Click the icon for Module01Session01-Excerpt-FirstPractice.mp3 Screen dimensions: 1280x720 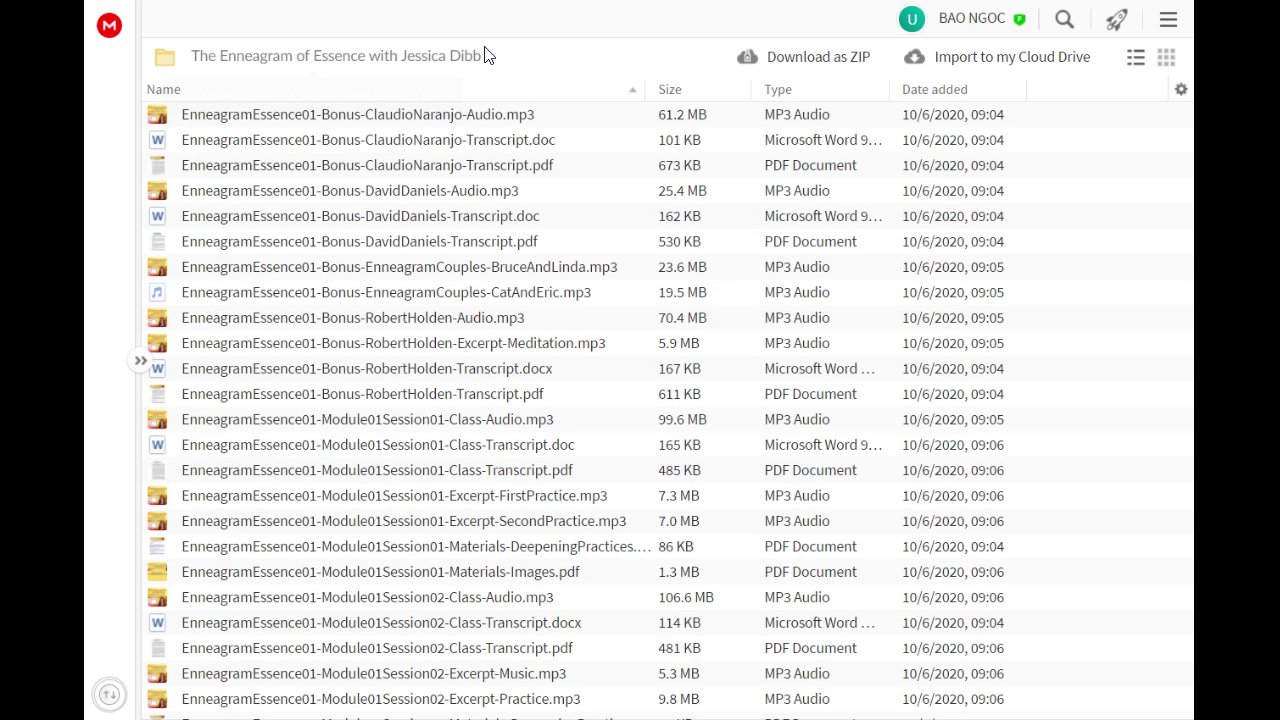point(157,496)
